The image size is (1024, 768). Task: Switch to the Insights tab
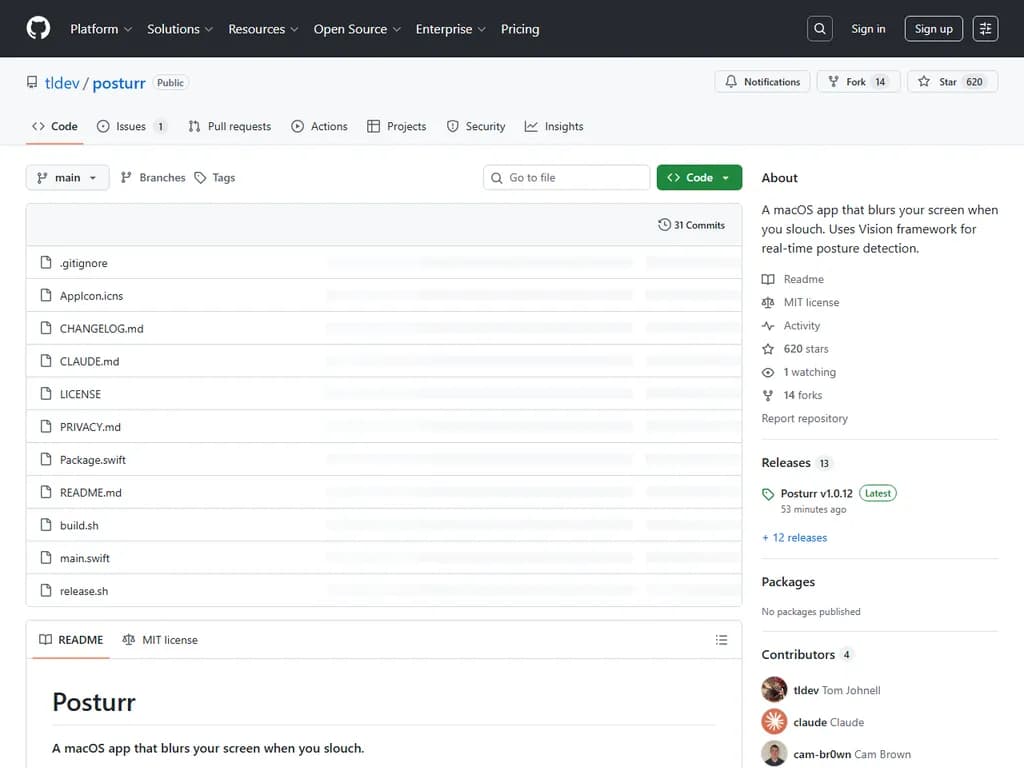(x=553, y=126)
